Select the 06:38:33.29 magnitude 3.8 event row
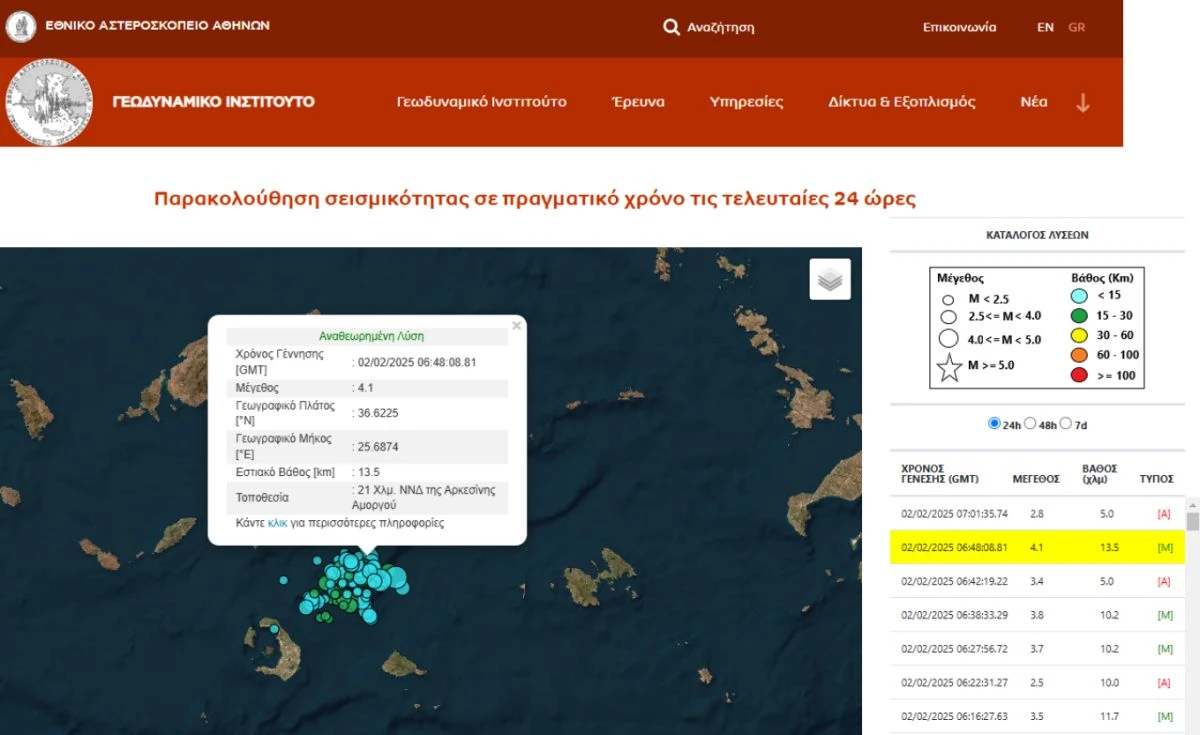Image resolution: width=1200 pixels, height=735 pixels. tap(1037, 615)
